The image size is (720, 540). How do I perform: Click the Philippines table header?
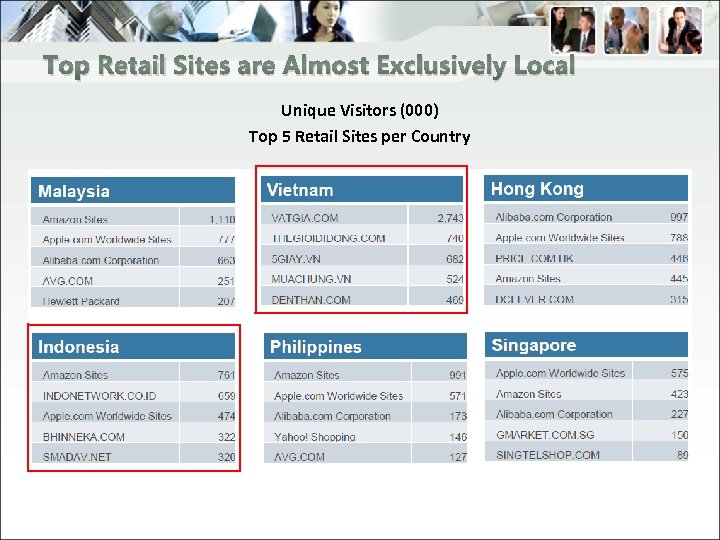tap(365, 346)
